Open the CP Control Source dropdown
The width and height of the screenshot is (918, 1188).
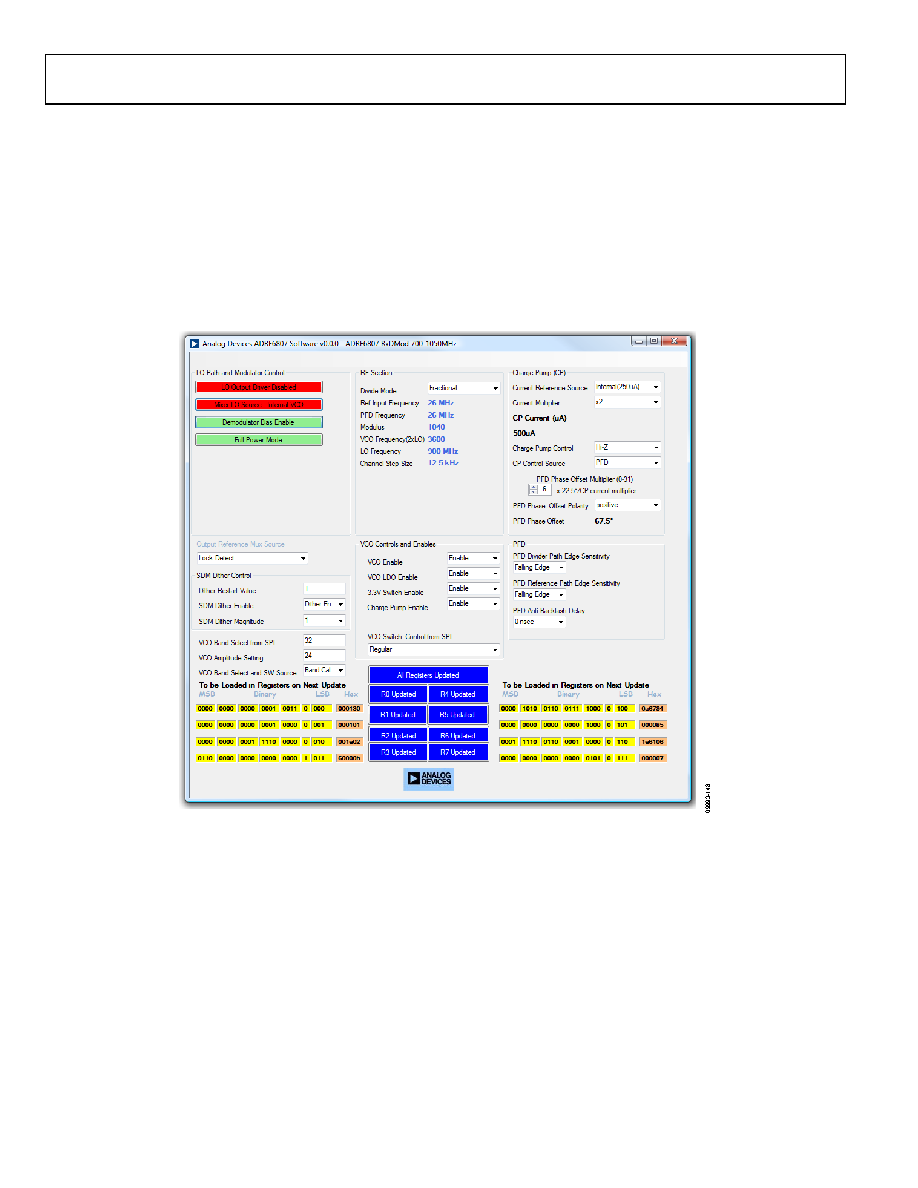pos(627,462)
